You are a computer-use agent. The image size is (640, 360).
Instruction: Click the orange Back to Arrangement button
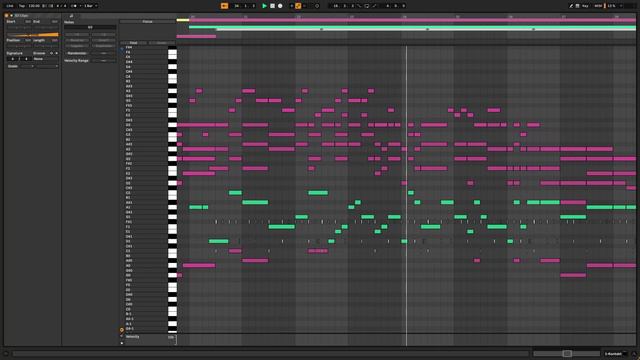[224, 6]
